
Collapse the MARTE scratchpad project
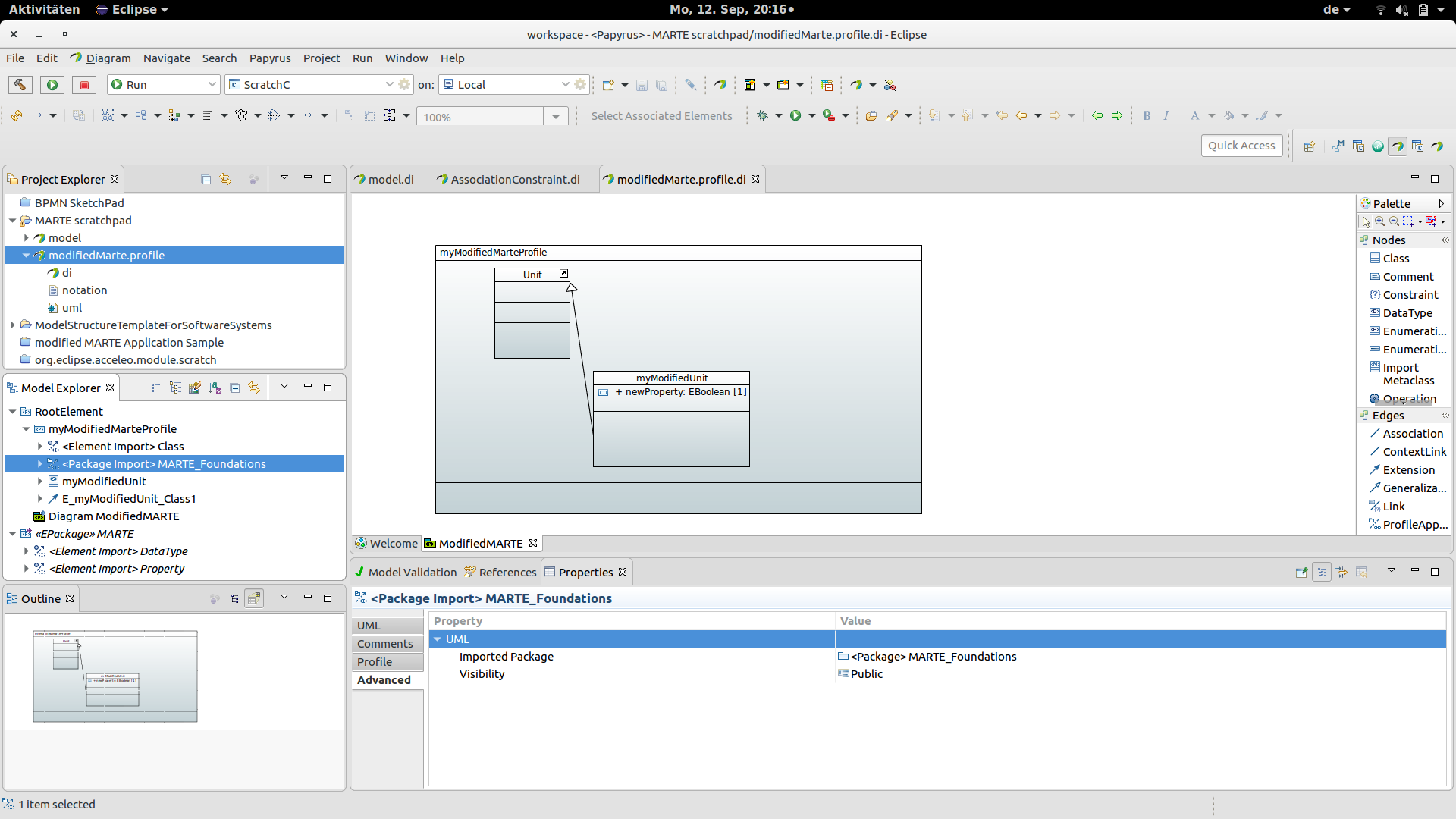click(13, 221)
